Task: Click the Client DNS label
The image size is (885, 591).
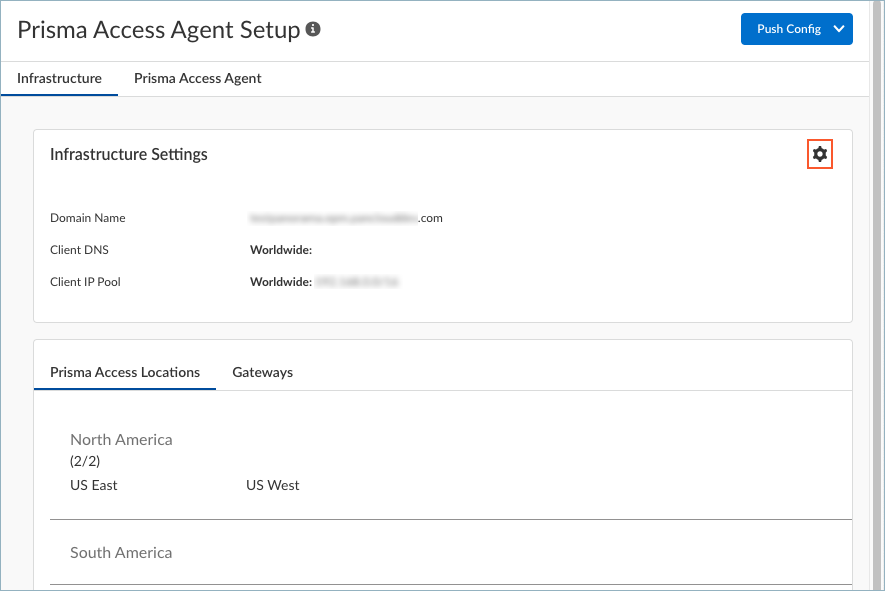Action: (79, 250)
